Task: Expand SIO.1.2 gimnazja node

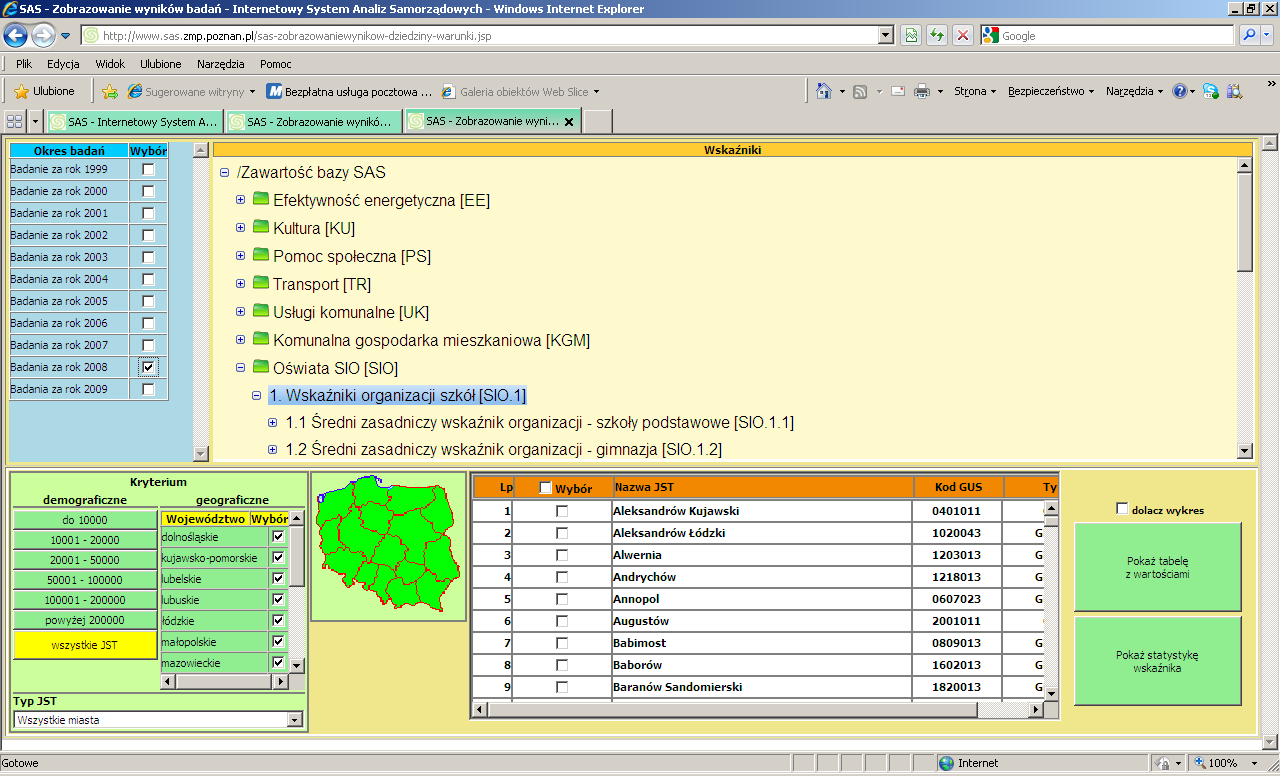Action: pos(272,450)
